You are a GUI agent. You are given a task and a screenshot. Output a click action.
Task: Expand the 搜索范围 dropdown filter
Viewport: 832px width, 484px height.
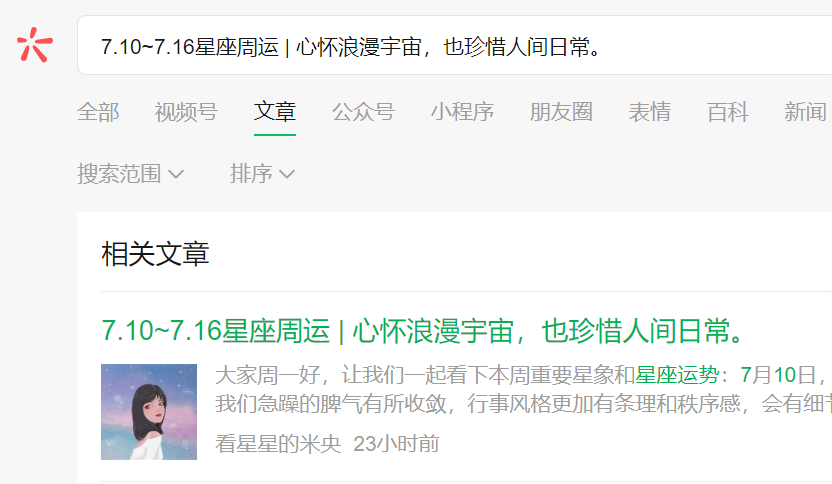[131, 174]
